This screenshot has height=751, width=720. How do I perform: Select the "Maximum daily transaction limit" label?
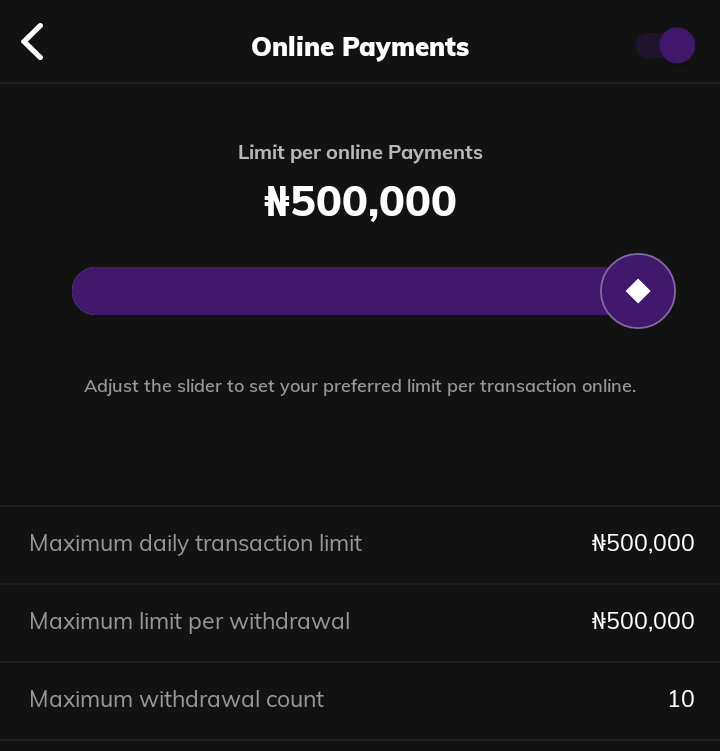[195, 543]
